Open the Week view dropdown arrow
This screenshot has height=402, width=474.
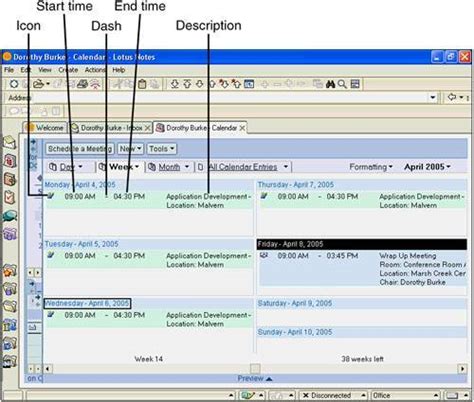[137, 167]
